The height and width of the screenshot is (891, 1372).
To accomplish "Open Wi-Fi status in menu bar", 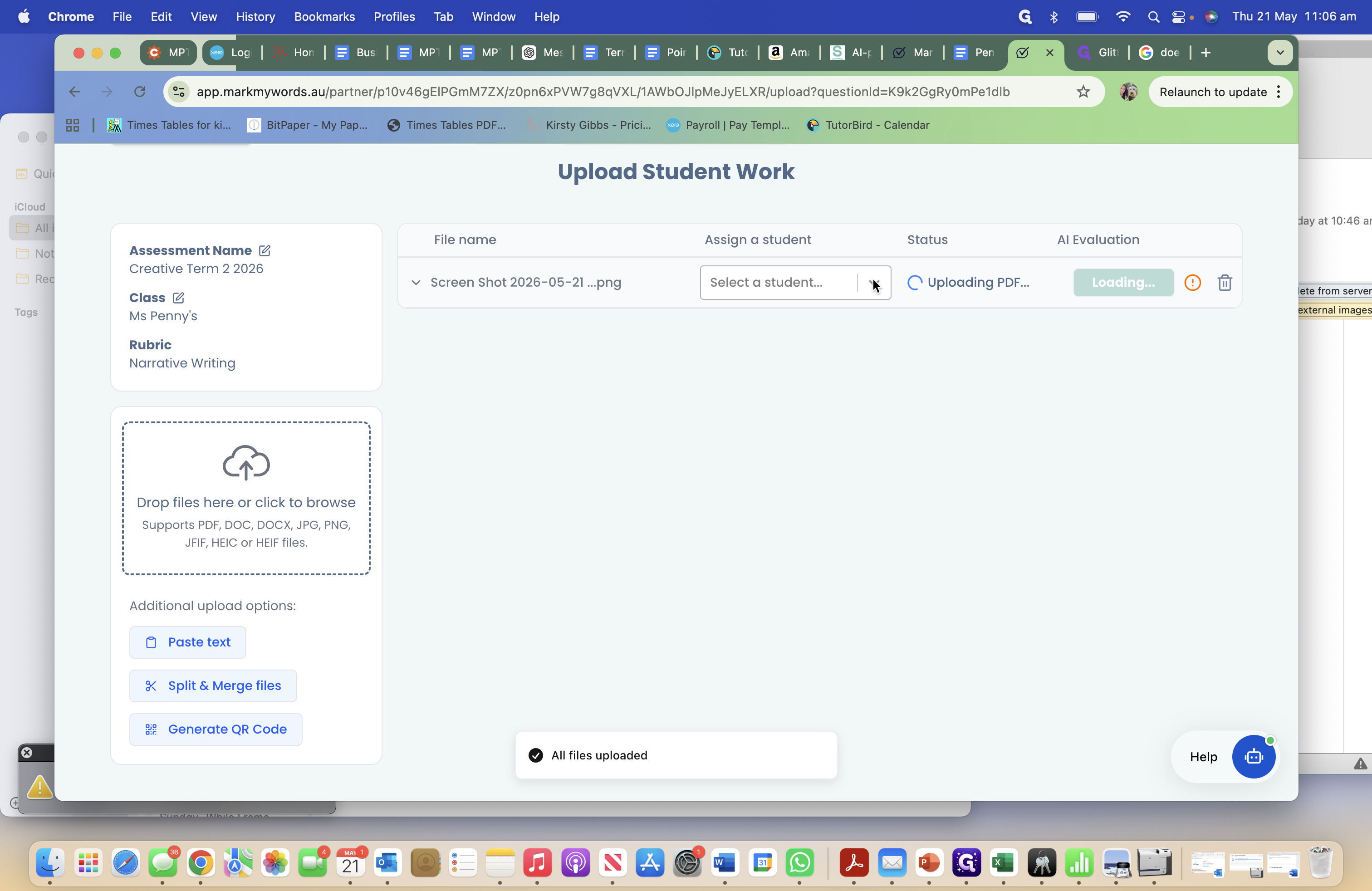I will point(1122,17).
